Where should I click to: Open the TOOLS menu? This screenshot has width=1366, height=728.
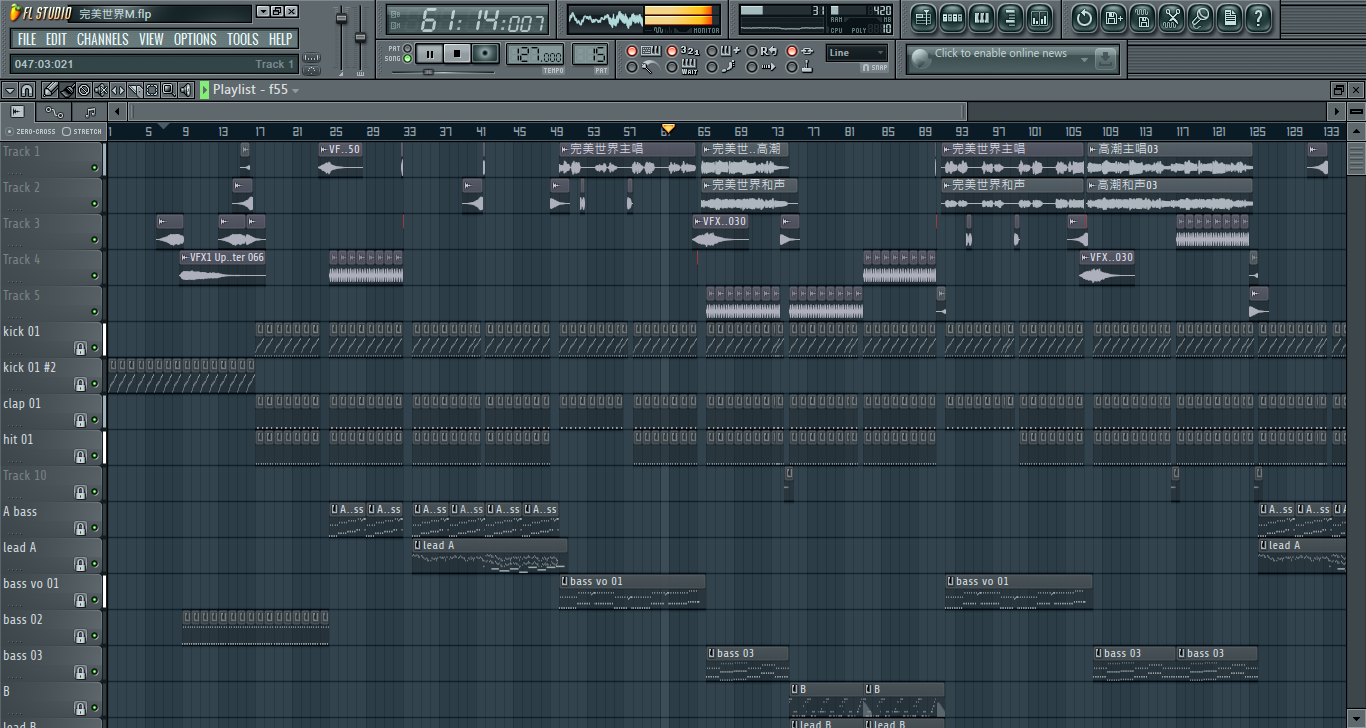click(x=242, y=39)
